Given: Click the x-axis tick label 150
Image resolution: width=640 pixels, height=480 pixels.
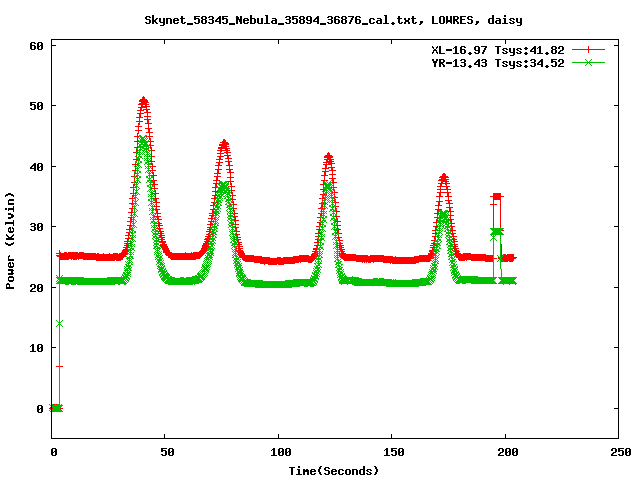Looking at the screenshot, I should click(x=393, y=452).
